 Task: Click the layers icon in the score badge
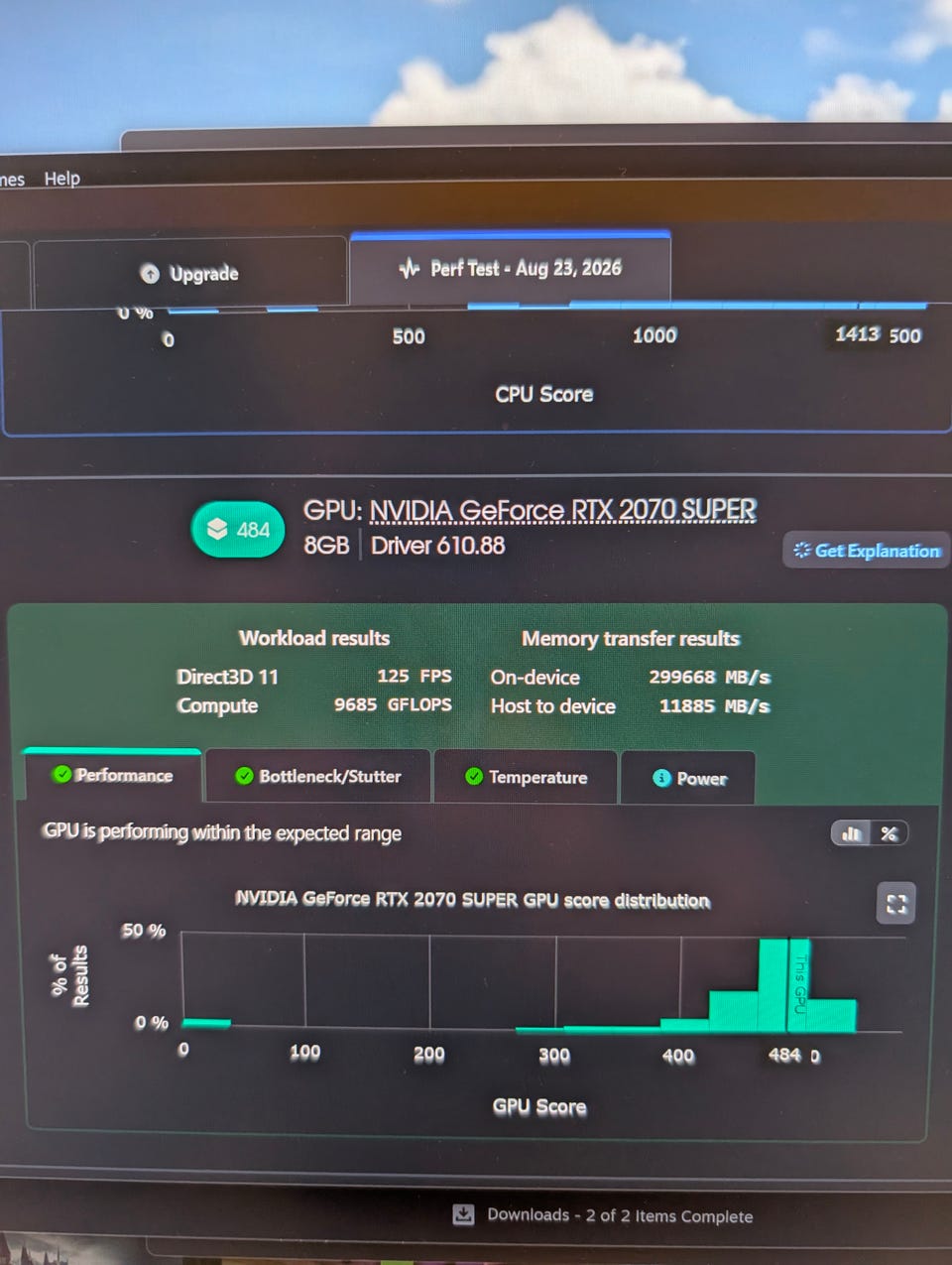[x=217, y=529]
